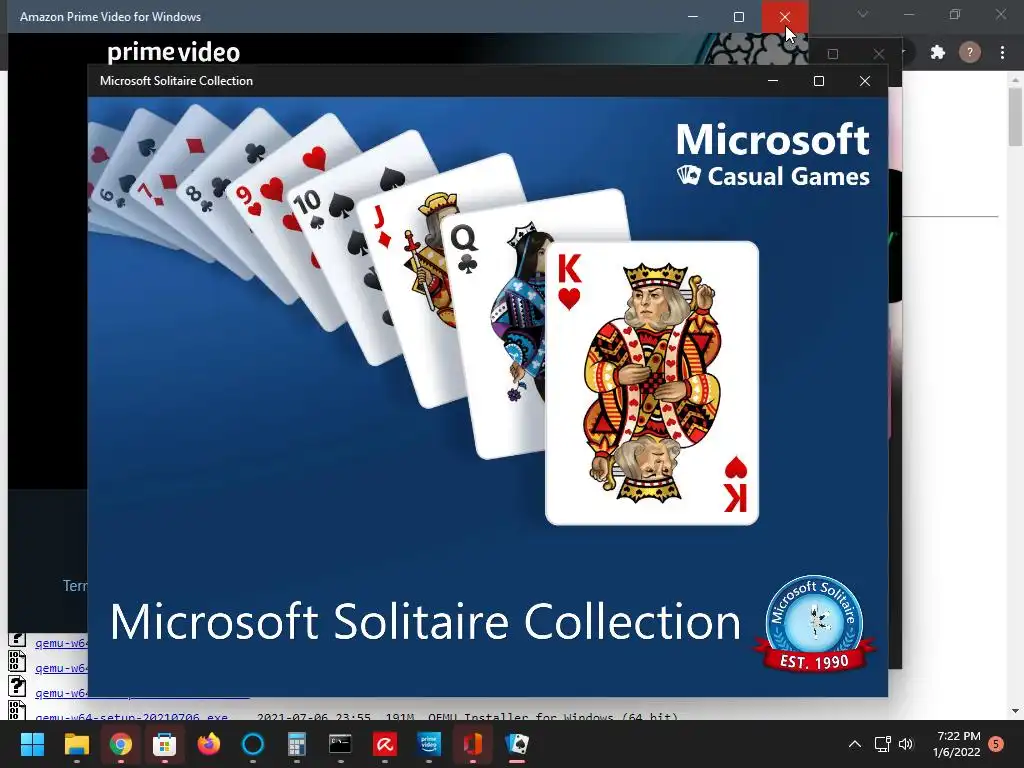Click the scrollbar down arrow in Chrome

(1015, 711)
